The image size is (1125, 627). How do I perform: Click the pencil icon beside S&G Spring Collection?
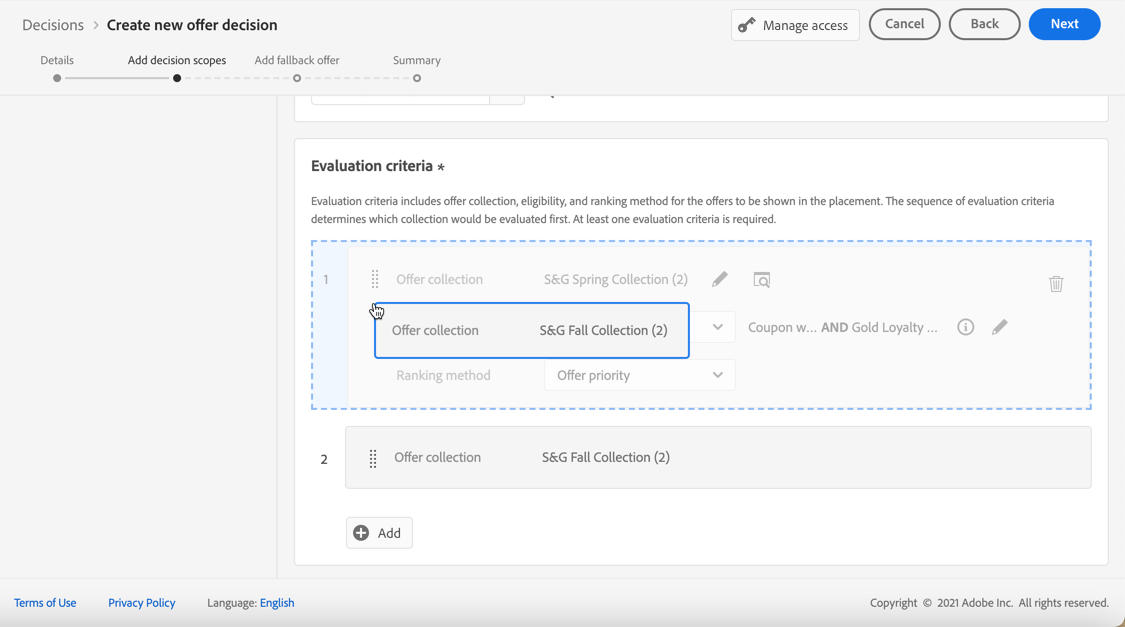pos(720,279)
